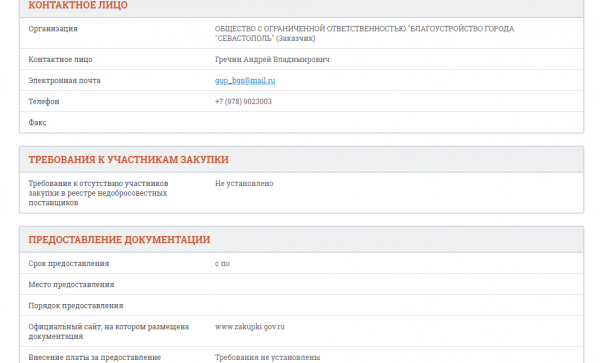Click the Организация label
Screen dimensions: 600x363
point(53,29)
